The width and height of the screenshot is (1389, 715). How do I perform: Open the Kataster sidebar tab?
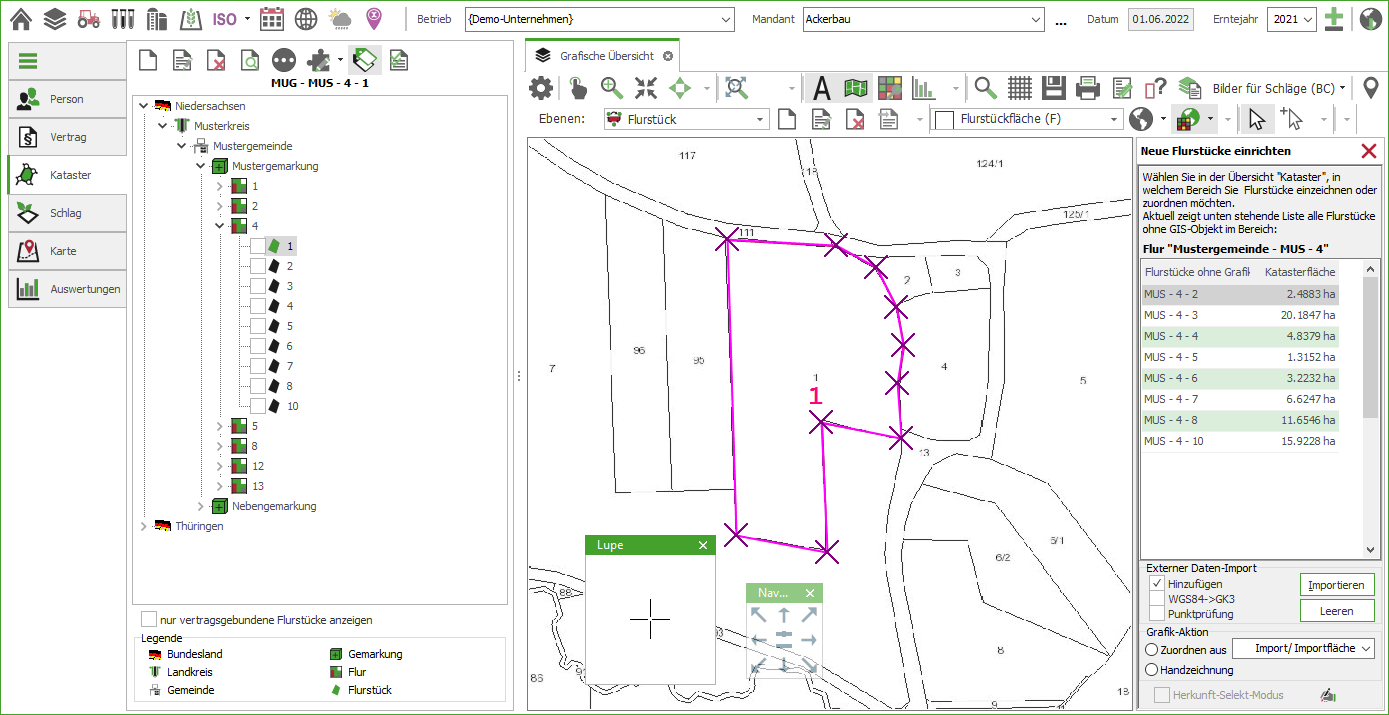pyautogui.click(x=68, y=175)
